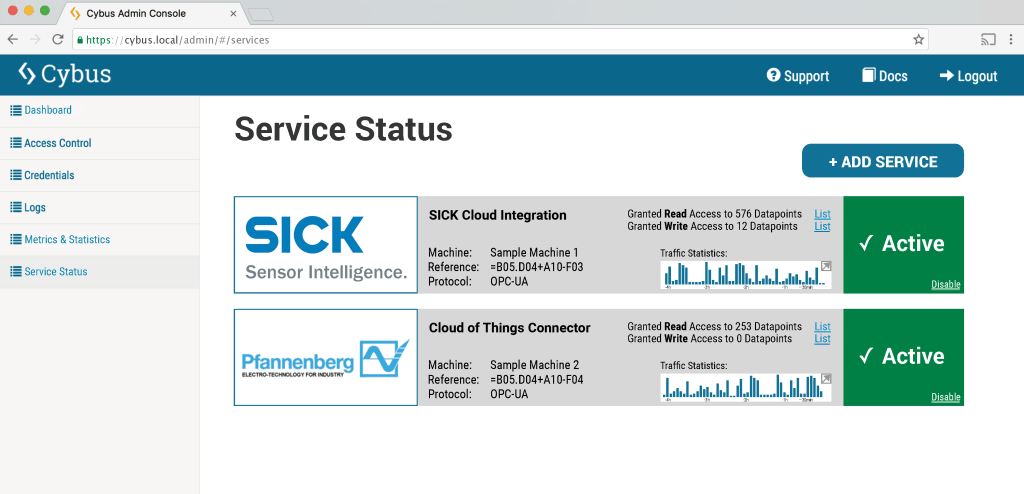Click the Docs book icon

tap(869, 75)
